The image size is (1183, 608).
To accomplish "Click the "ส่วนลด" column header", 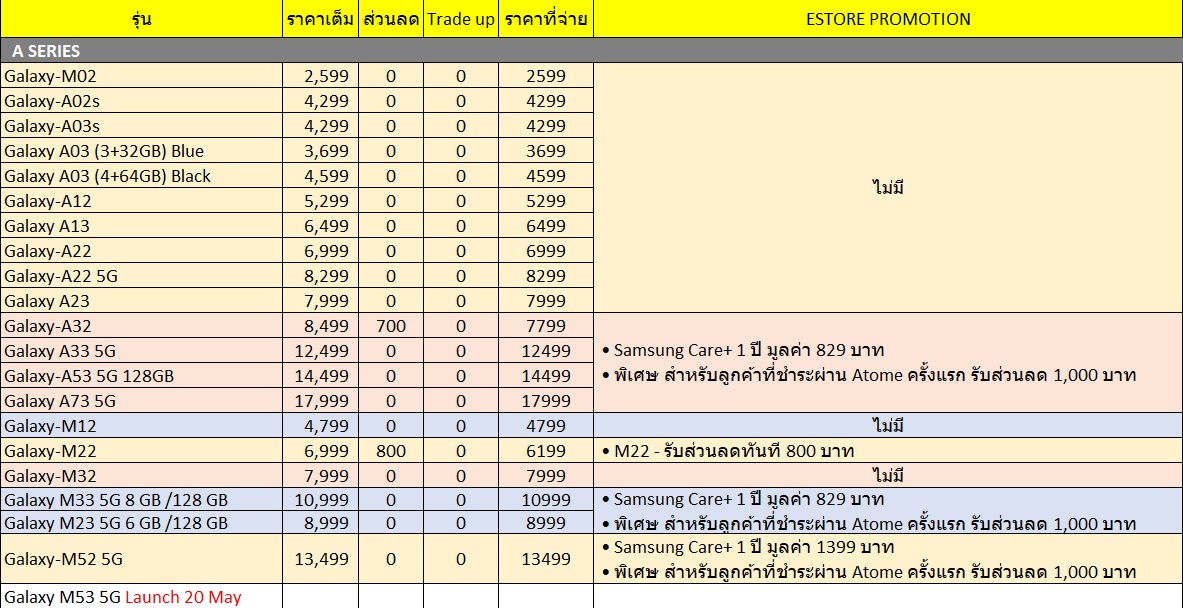I will coord(390,20).
